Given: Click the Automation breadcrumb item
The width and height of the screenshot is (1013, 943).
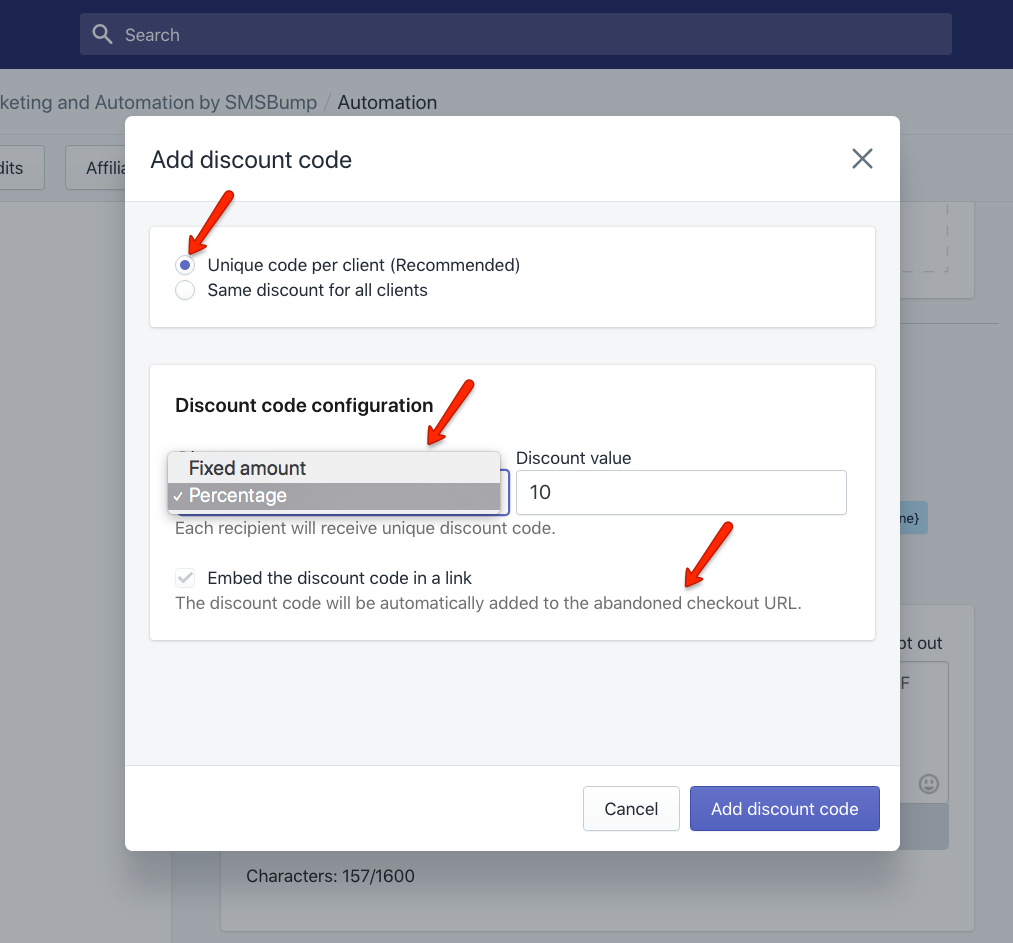Looking at the screenshot, I should click(387, 102).
